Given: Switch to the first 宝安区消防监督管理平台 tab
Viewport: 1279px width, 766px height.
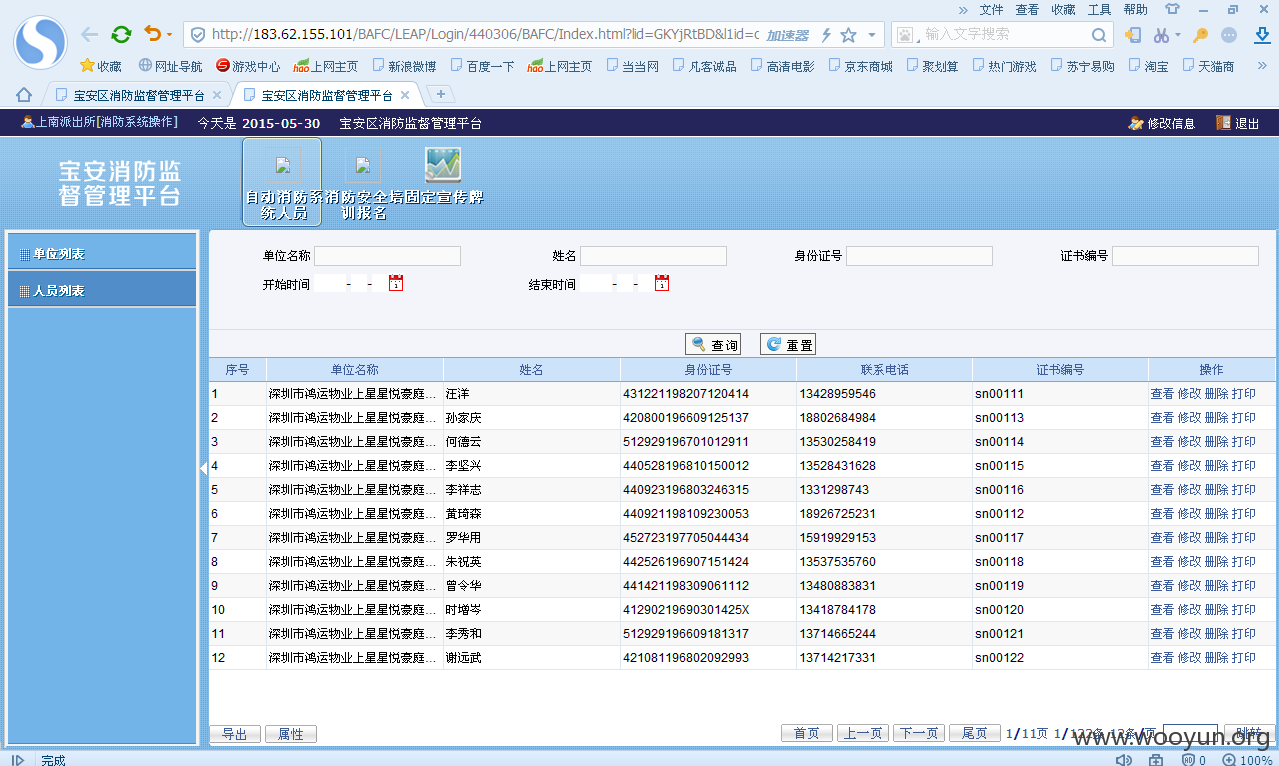Looking at the screenshot, I should (x=139, y=96).
